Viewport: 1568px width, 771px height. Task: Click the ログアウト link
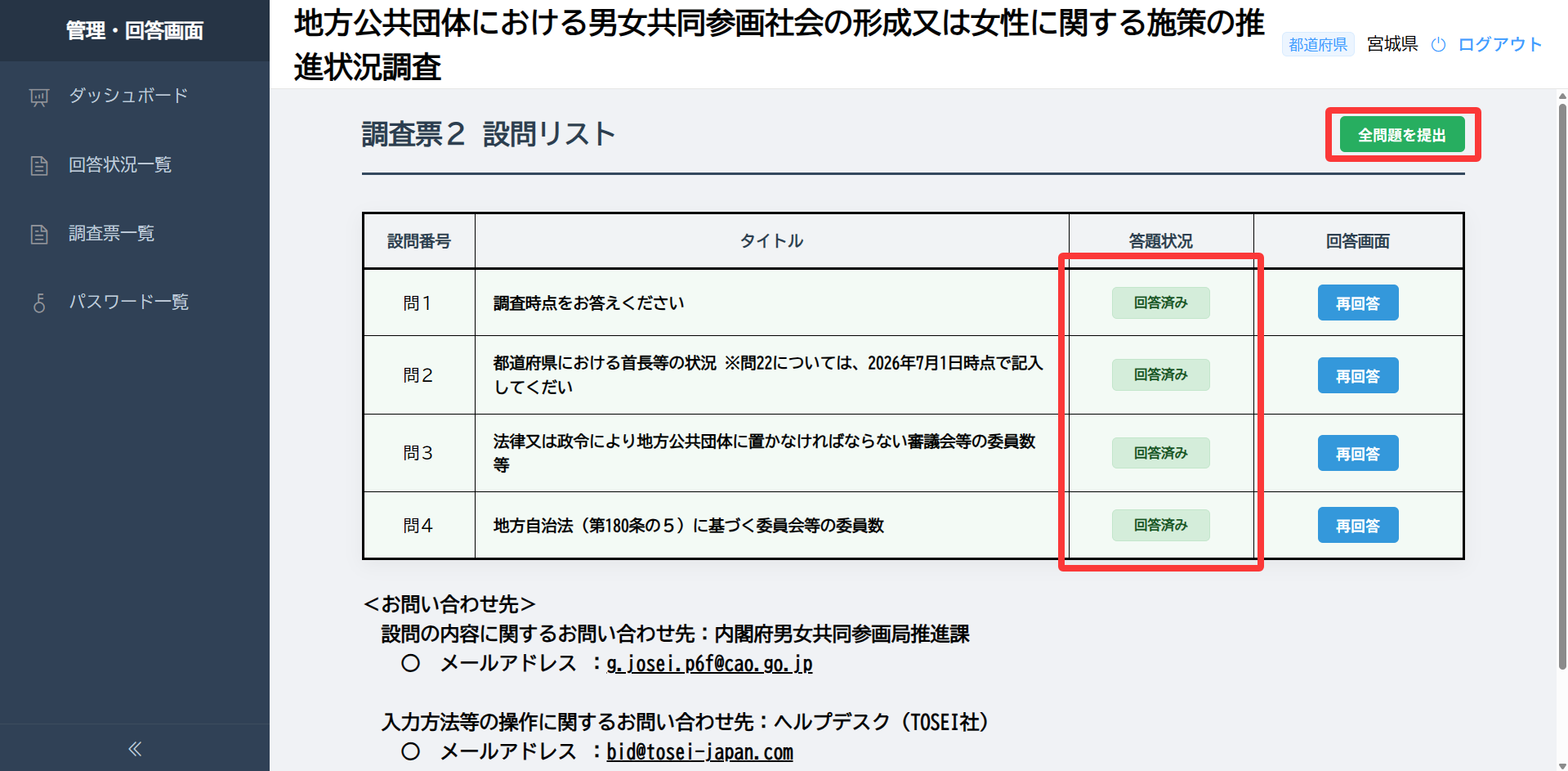[x=1500, y=44]
